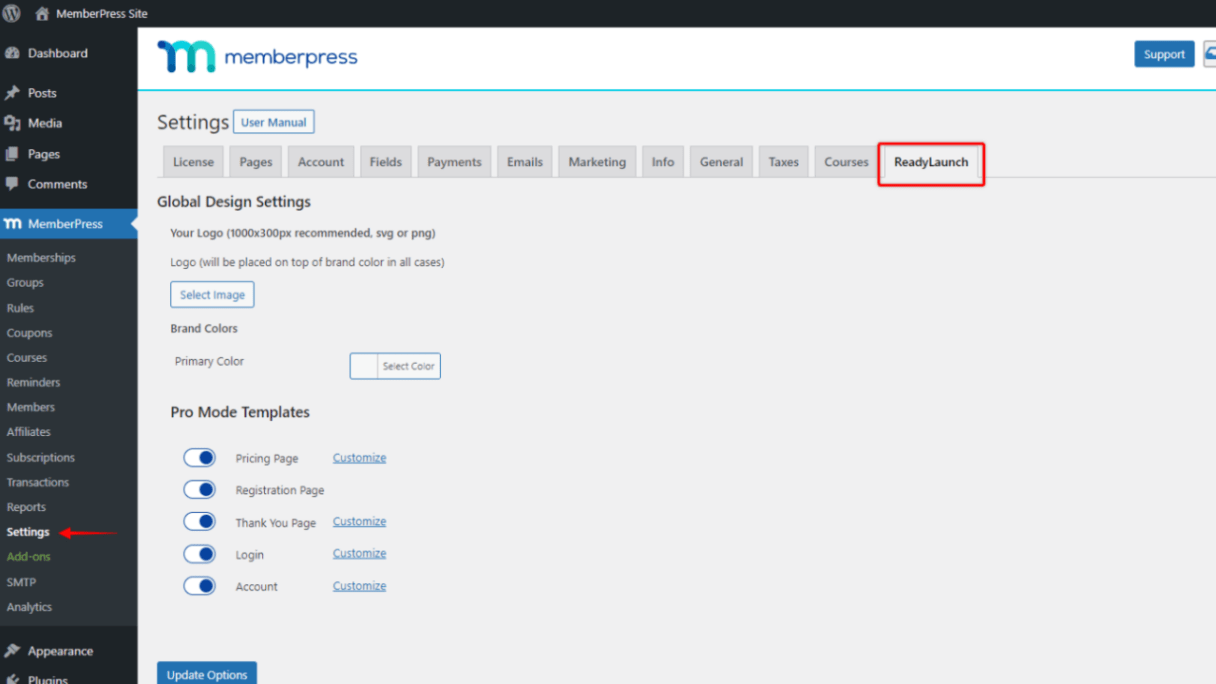Click the home icon beside MemberPress Site
1216x684 pixels.
tap(42, 14)
